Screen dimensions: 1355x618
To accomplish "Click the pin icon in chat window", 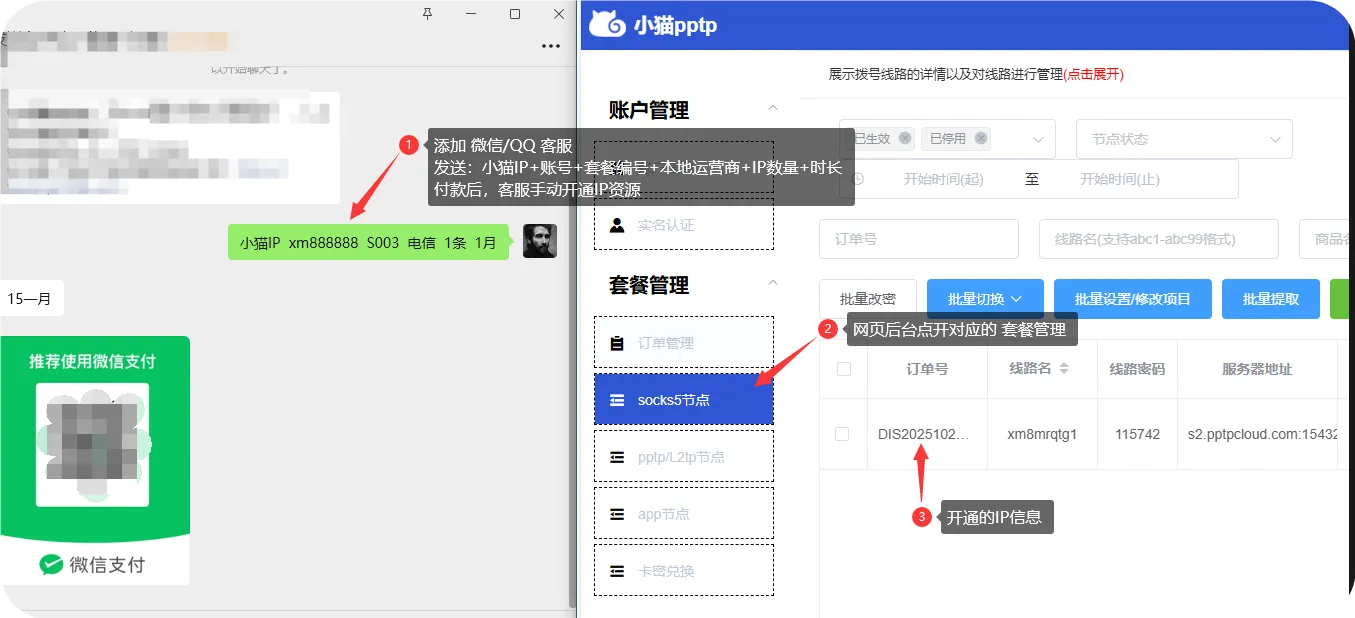I will [428, 14].
